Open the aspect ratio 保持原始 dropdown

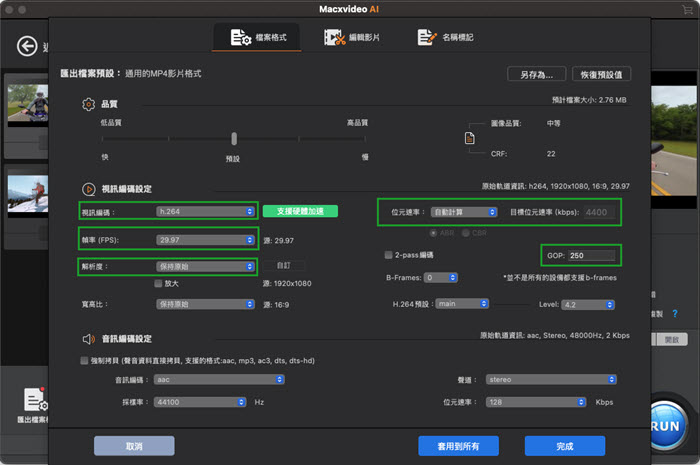[205, 304]
